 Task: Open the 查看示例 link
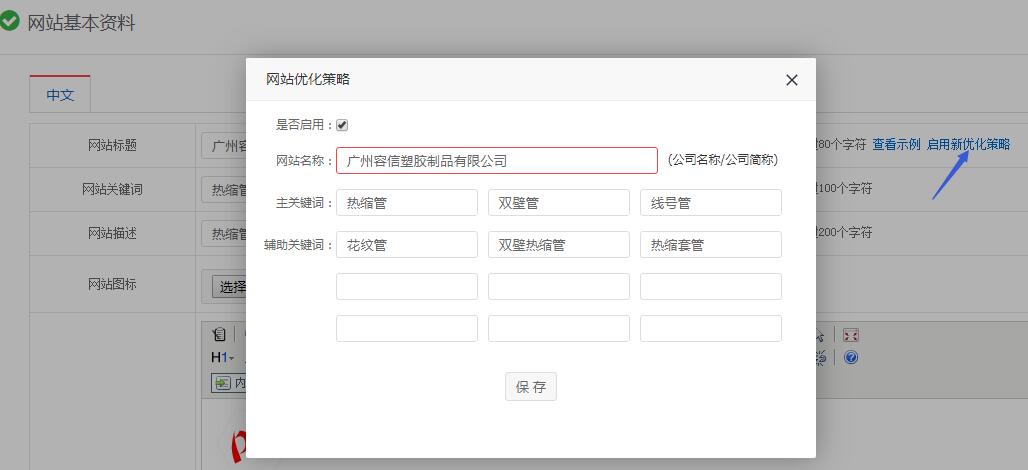point(896,145)
